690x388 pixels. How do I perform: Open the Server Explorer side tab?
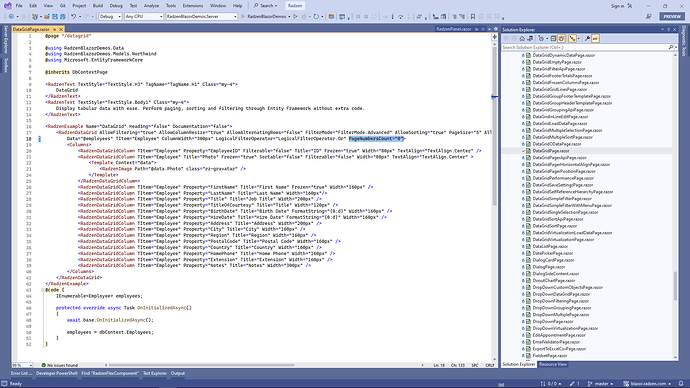6,39
